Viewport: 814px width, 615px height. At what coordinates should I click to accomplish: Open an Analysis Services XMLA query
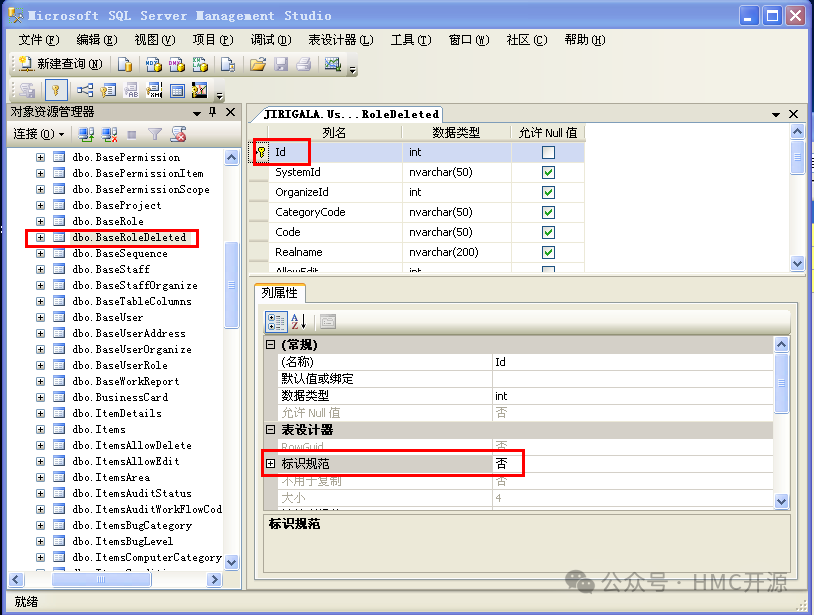tap(200, 64)
